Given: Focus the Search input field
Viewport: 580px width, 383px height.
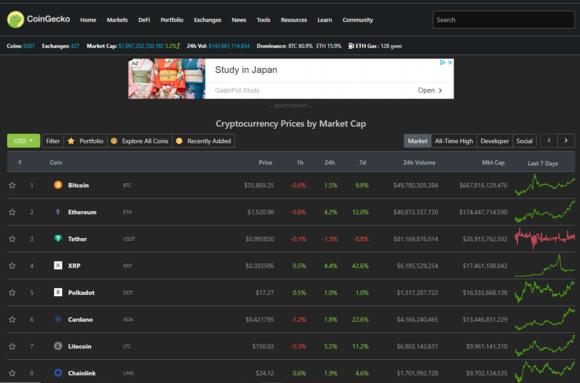Looking at the screenshot, I should coord(503,20).
